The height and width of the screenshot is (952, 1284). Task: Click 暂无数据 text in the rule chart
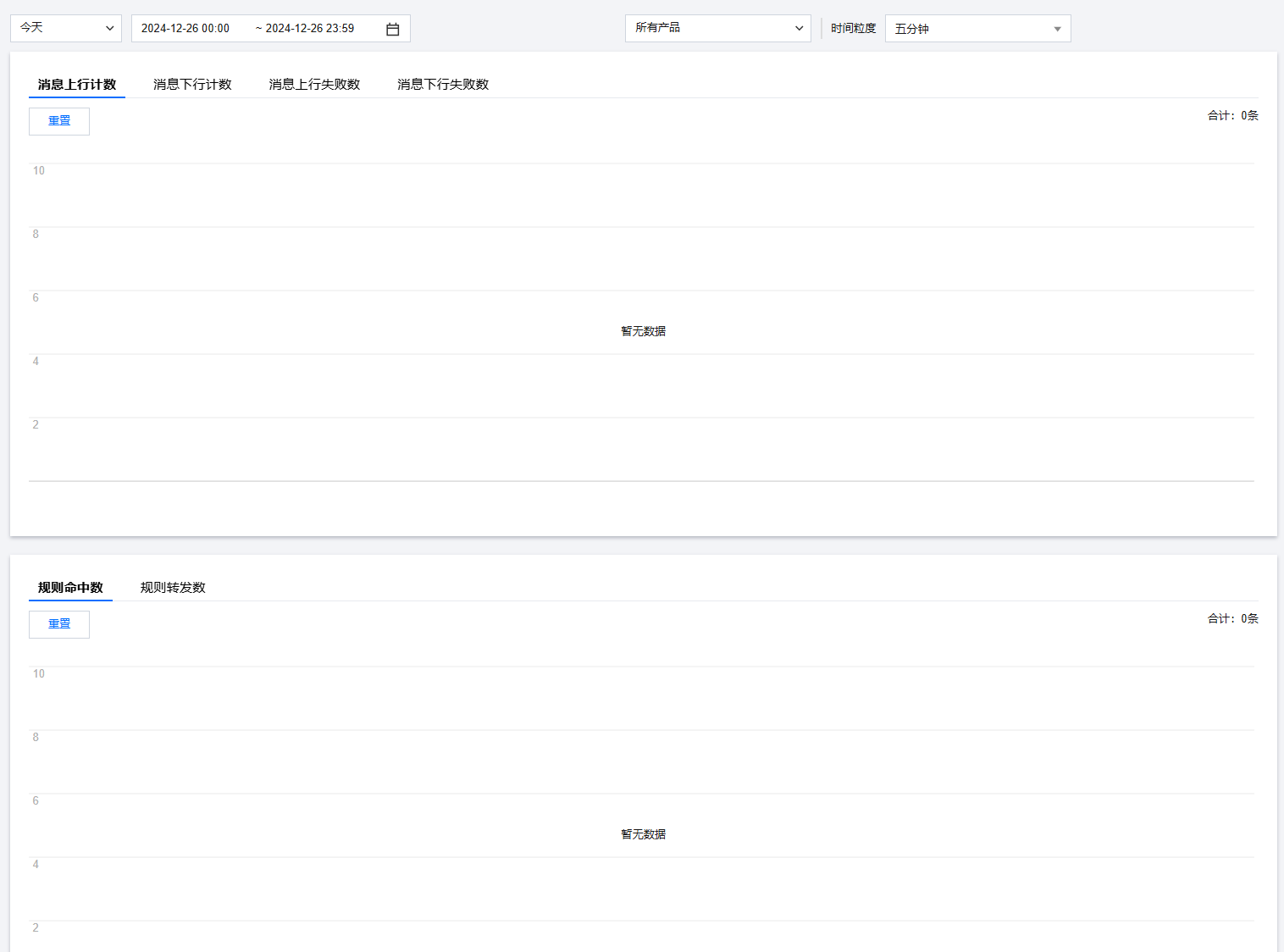[x=643, y=834]
